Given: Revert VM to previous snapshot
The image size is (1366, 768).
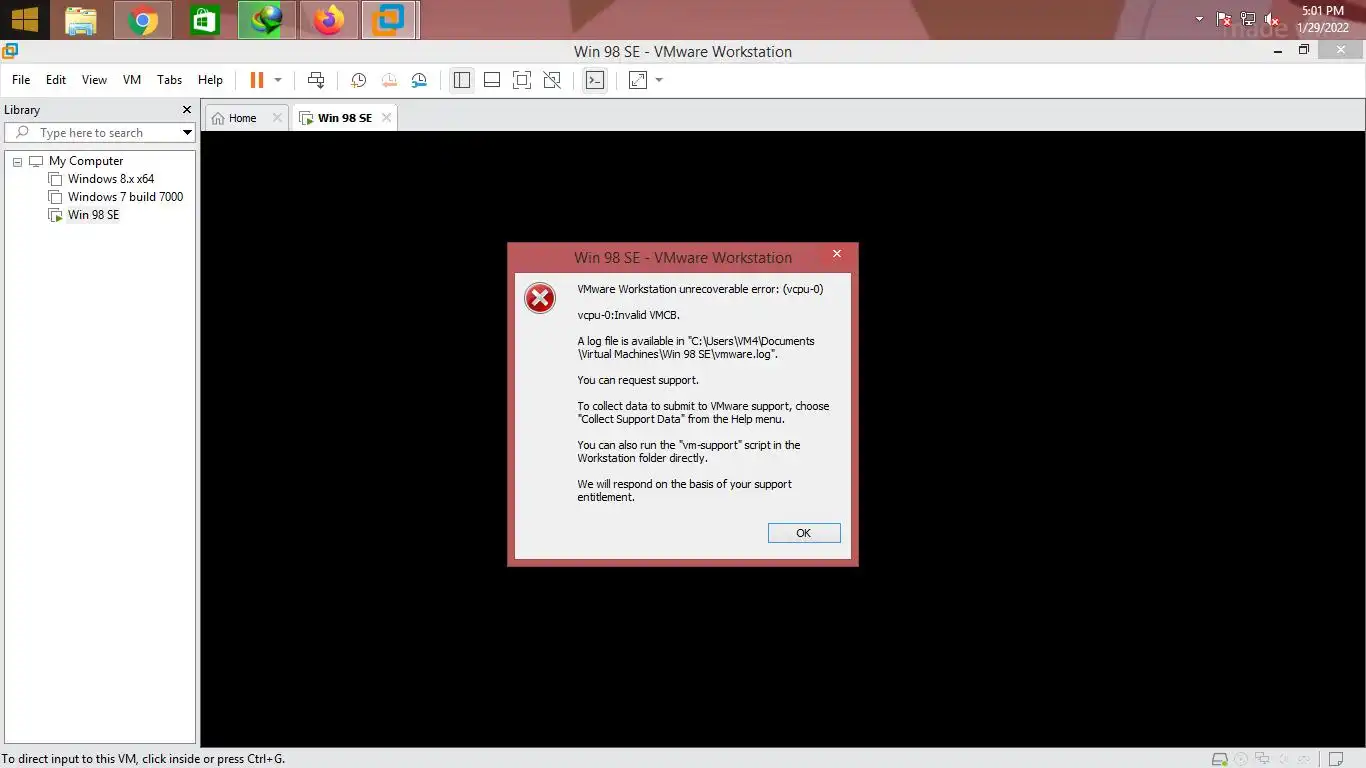Looking at the screenshot, I should click(388, 80).
